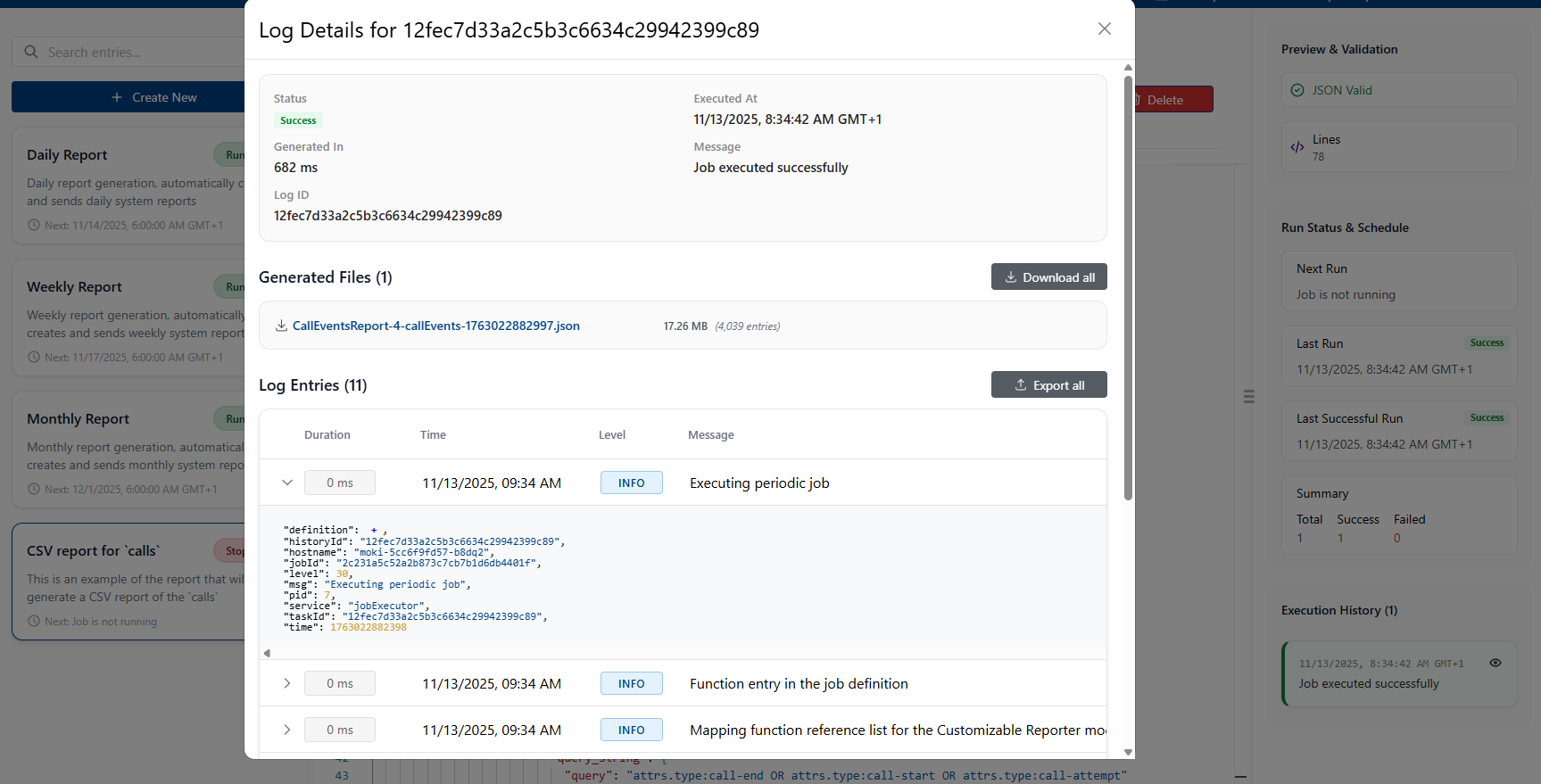The image size is (1541, 784).
Task: Expand the definition plus sign in JSON
Action: point(374,531)
